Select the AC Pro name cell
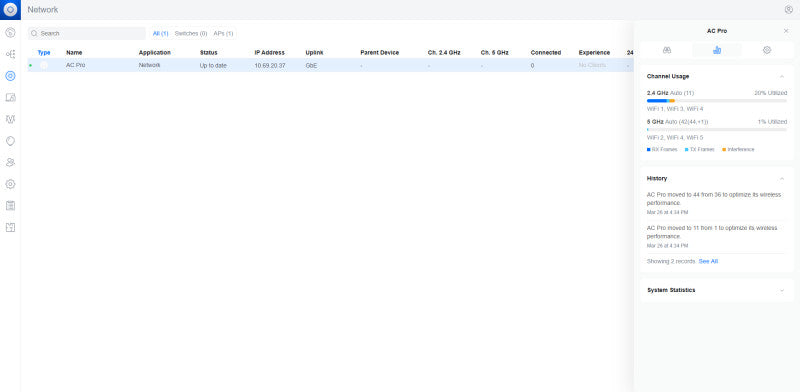The width and height of the screenshot is (800, 392). tap(76, 65)
